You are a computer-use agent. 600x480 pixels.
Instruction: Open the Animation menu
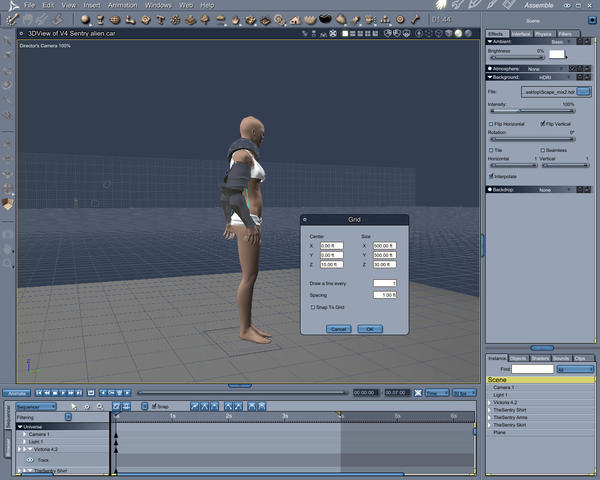point(122,5)
